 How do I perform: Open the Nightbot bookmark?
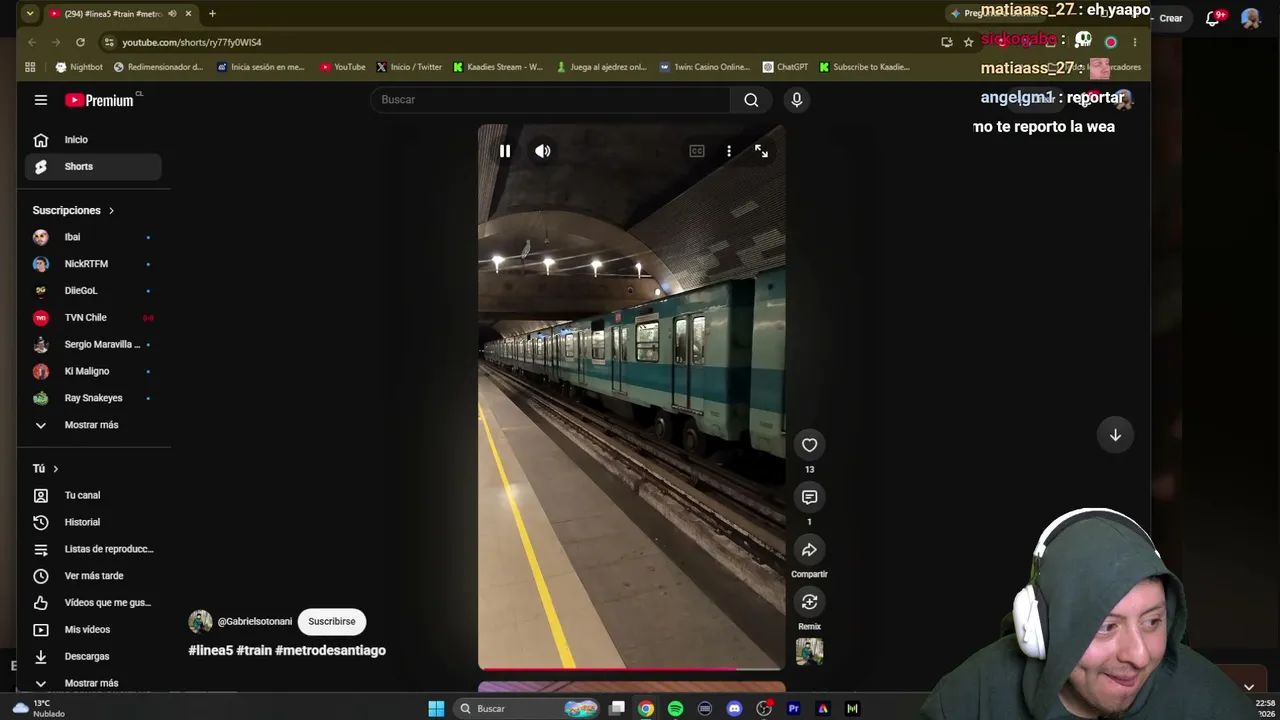pos(80,67)
